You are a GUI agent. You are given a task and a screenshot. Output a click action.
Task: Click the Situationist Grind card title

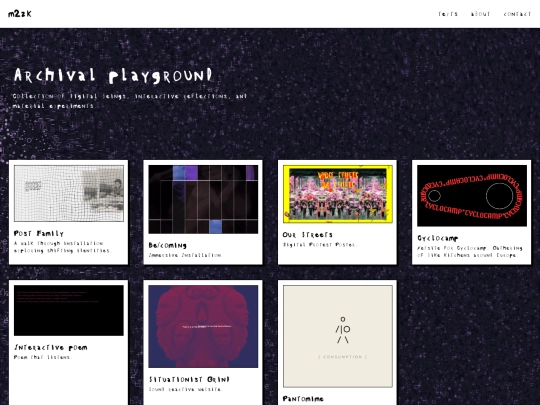[x=189, y=380]
